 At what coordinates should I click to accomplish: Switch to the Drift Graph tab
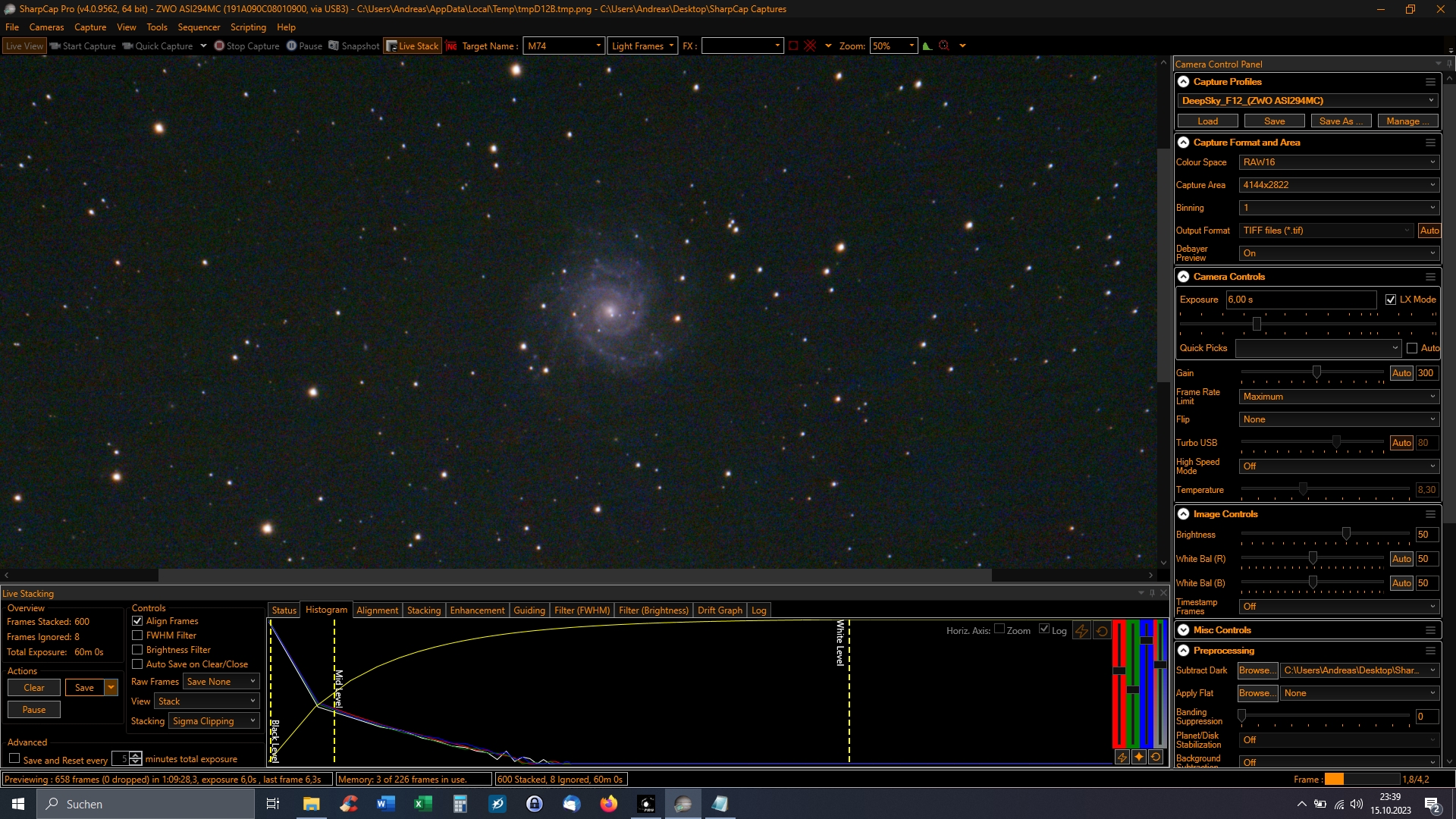coord(720,610)
